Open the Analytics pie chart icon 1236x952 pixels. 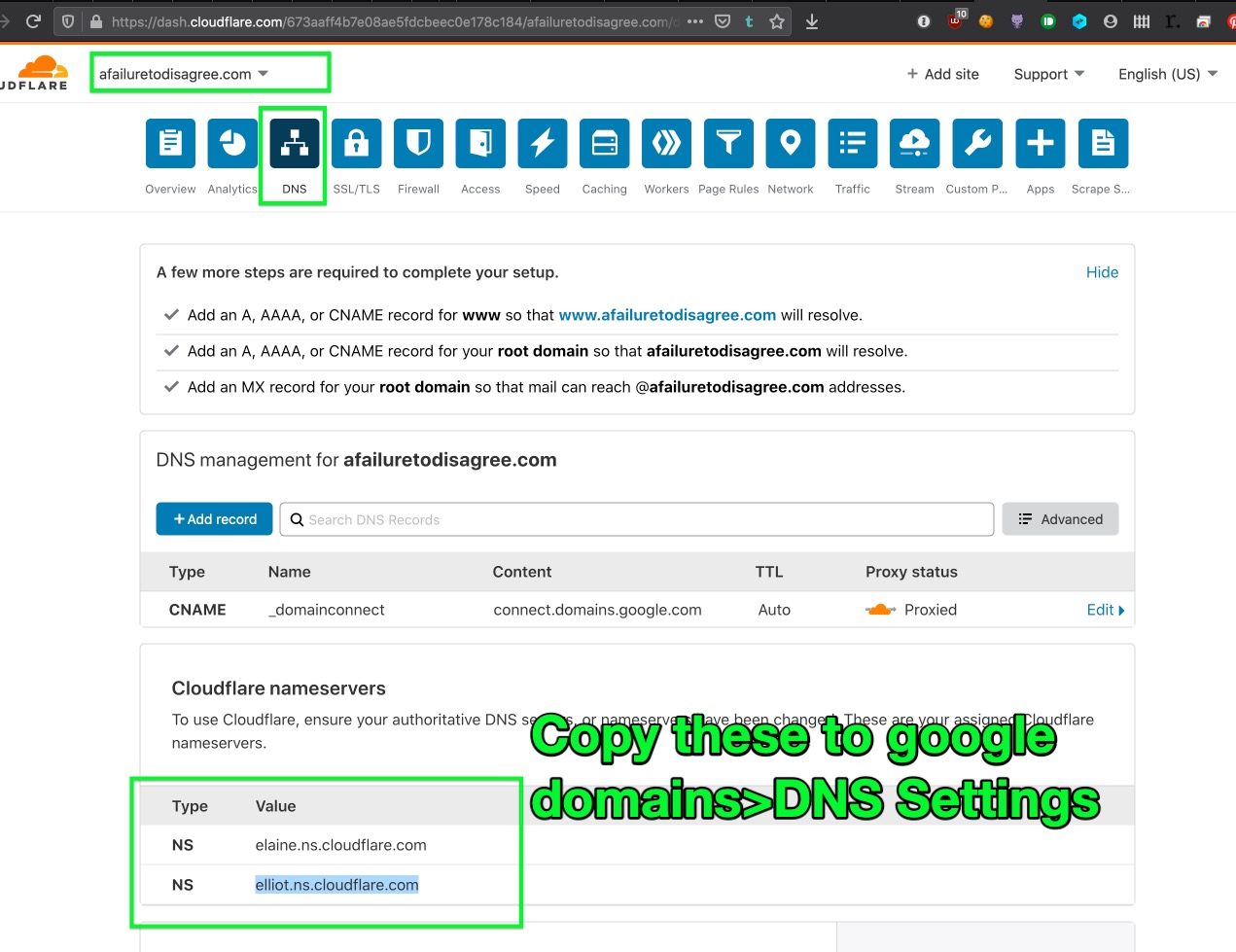click(x=232, y=144)
